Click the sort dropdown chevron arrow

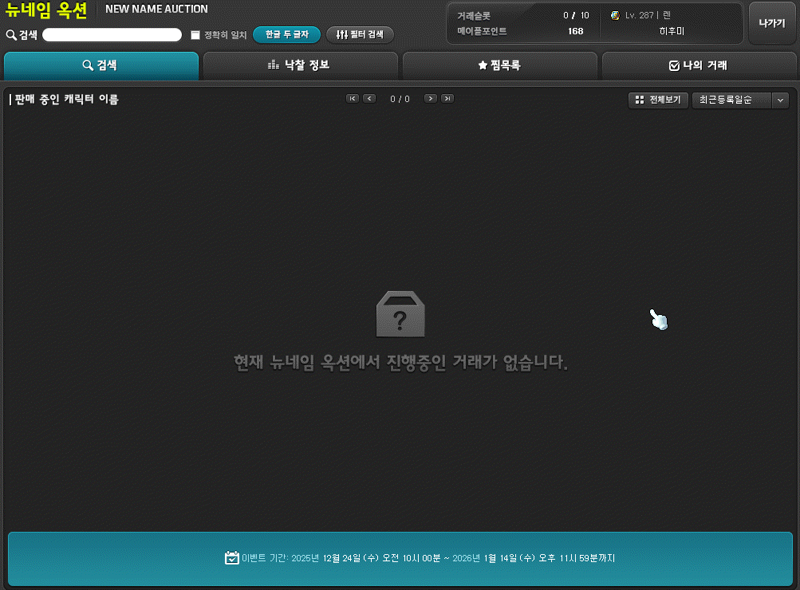[x=780, y=100]
